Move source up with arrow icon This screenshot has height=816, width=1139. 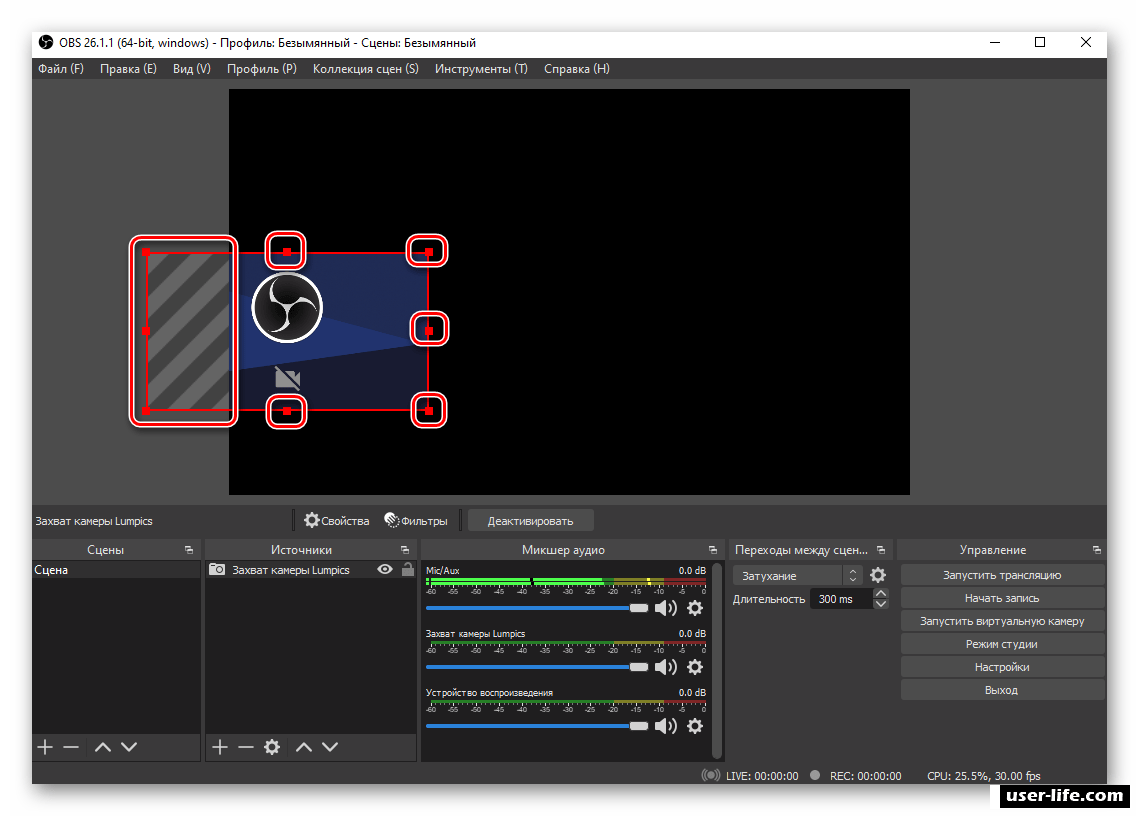304,747
